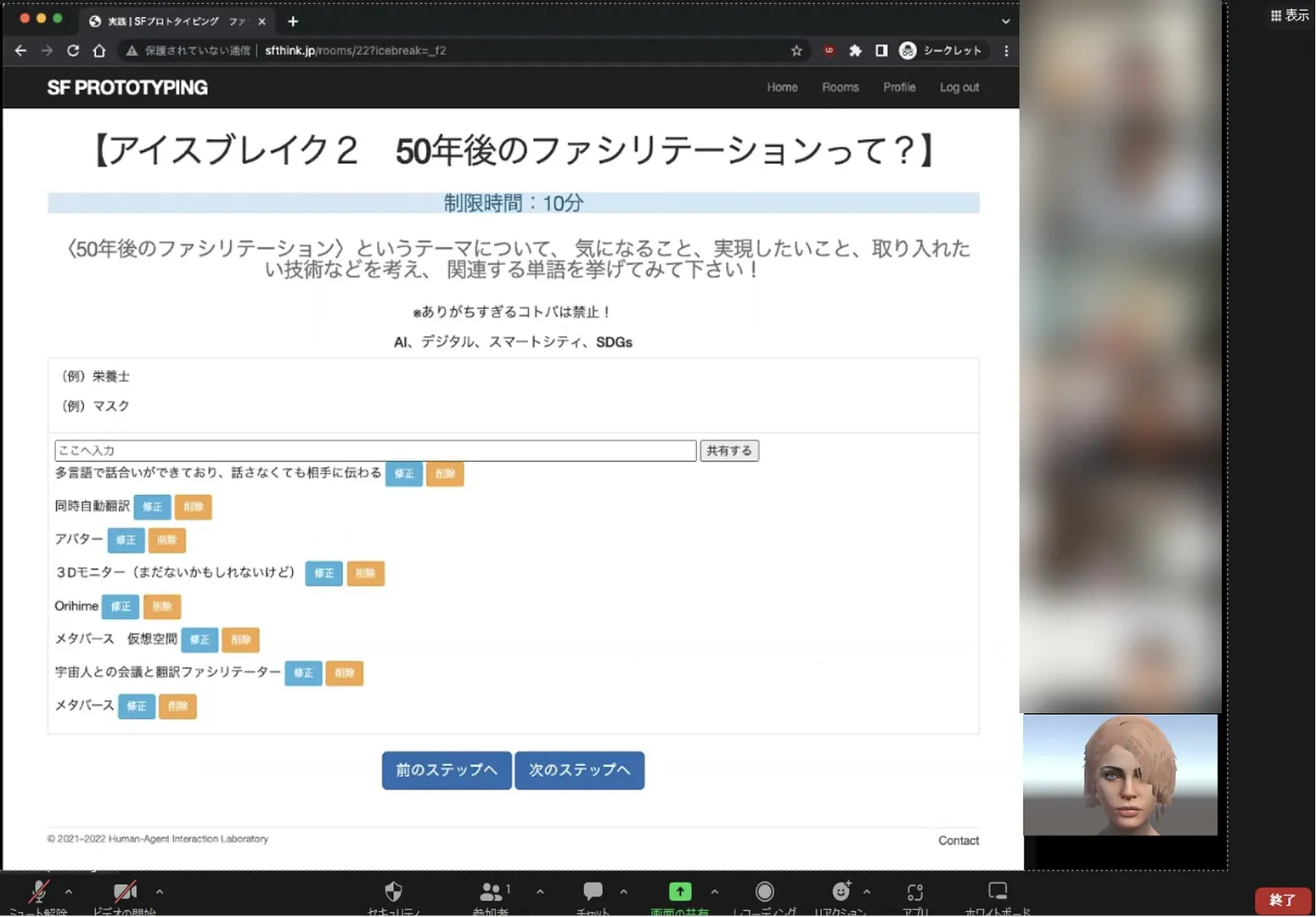Open the Chrome tab search chevron
The image size is (1316, 917).
point(1005,21)
